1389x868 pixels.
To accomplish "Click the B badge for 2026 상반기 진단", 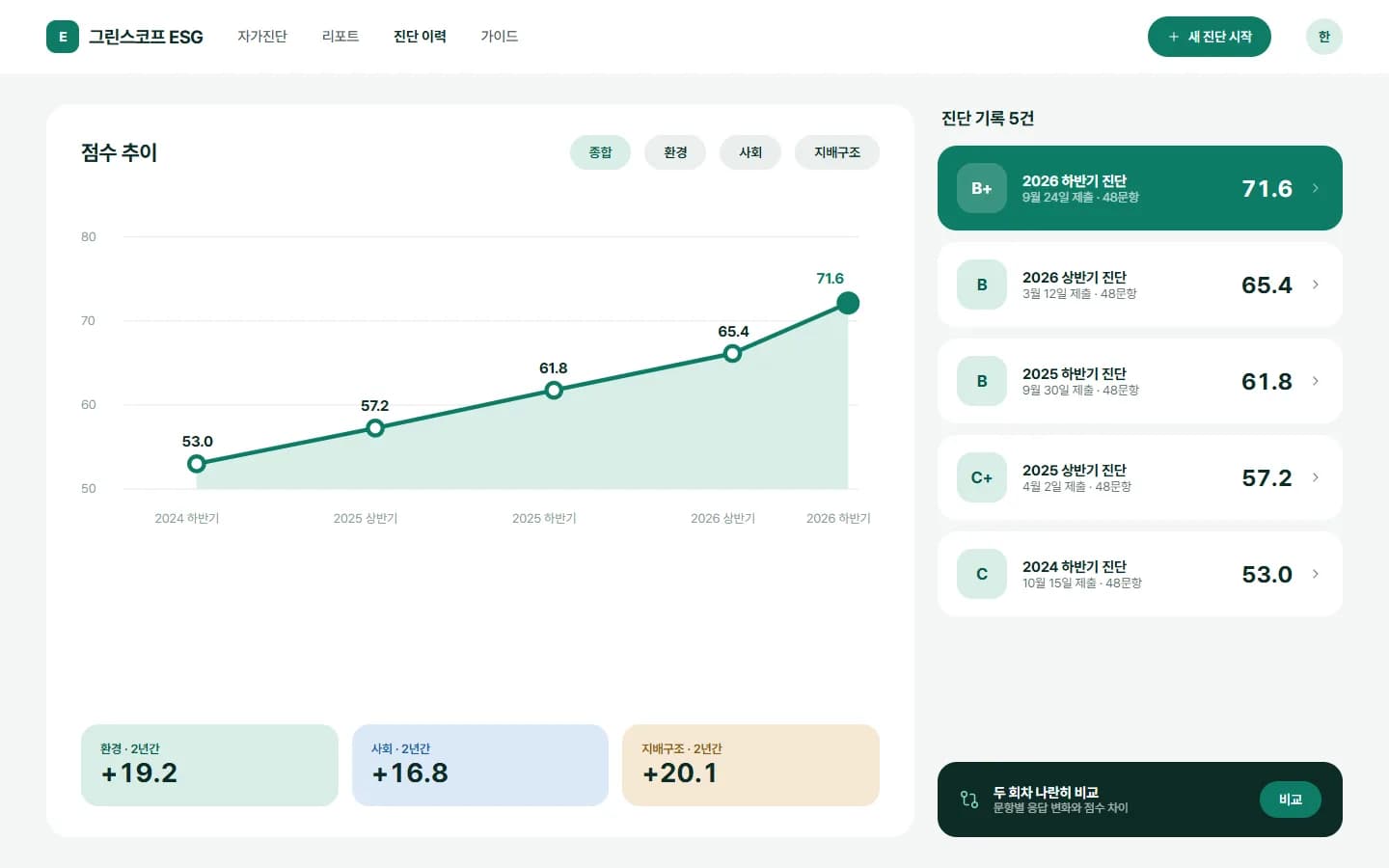I will point(982,285).
